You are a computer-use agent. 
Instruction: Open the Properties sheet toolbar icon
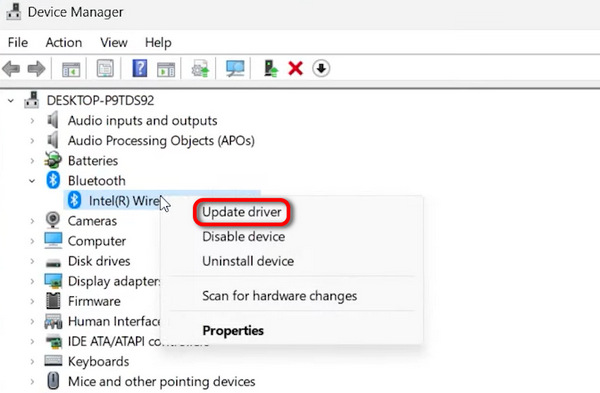[105, 68]
